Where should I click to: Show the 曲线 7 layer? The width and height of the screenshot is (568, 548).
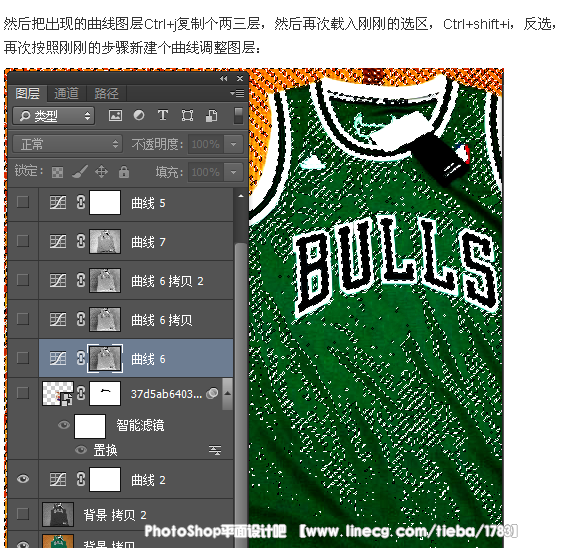tap(23, 241)
